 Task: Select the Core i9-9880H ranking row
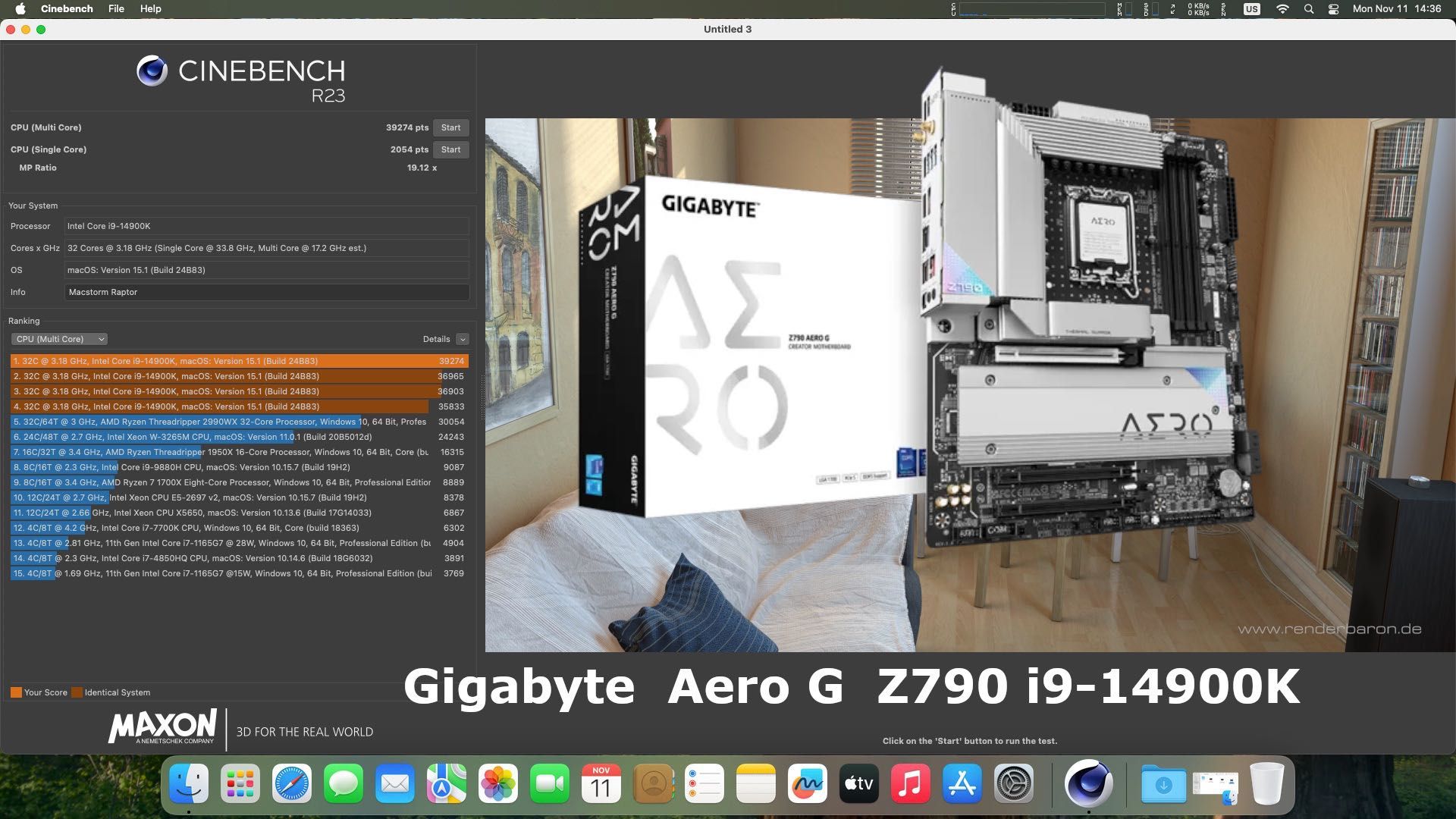point(240,467)
